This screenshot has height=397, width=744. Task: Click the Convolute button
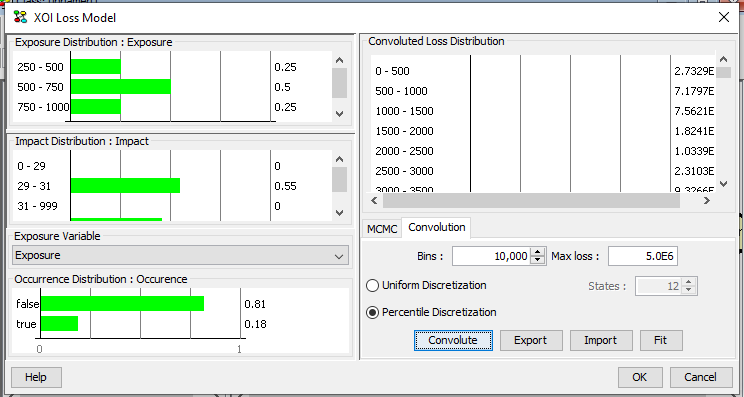coord(453,341)
